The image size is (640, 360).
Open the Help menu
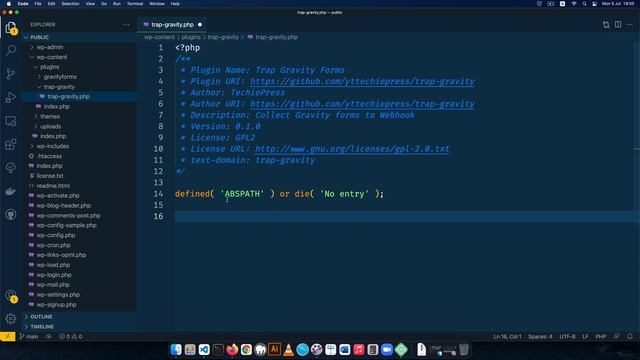point(175,4)
